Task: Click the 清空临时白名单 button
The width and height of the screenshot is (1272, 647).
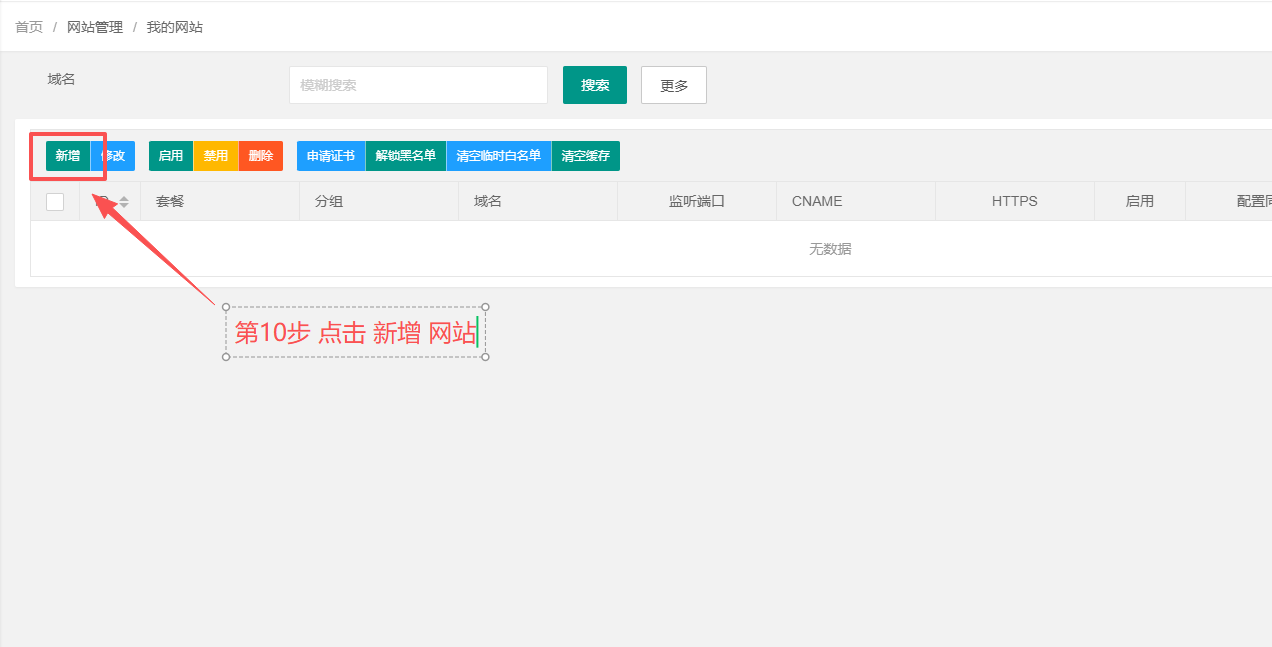Action: pyautogui.click(x=498, y=156)
